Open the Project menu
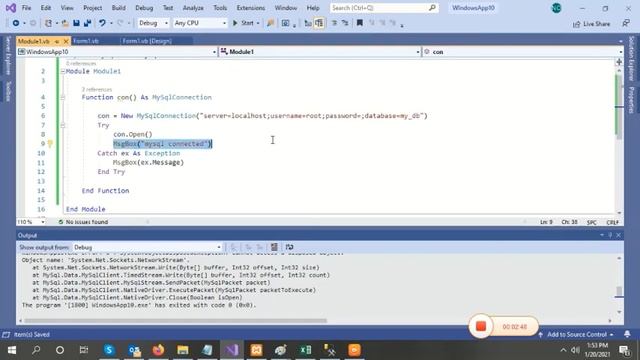Image resolution: width=640 pixels, height=360 pixels. pos(93,8)
